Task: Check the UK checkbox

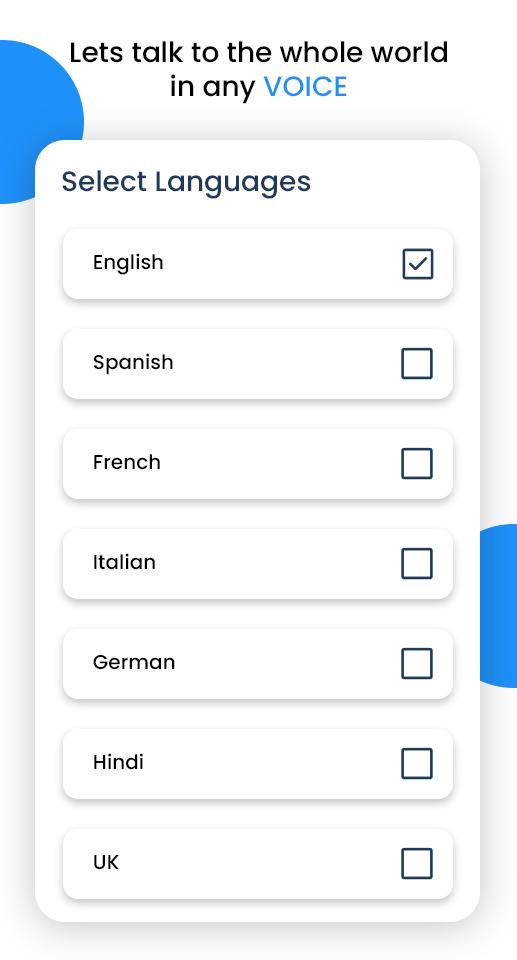Action: pos(417,863)
